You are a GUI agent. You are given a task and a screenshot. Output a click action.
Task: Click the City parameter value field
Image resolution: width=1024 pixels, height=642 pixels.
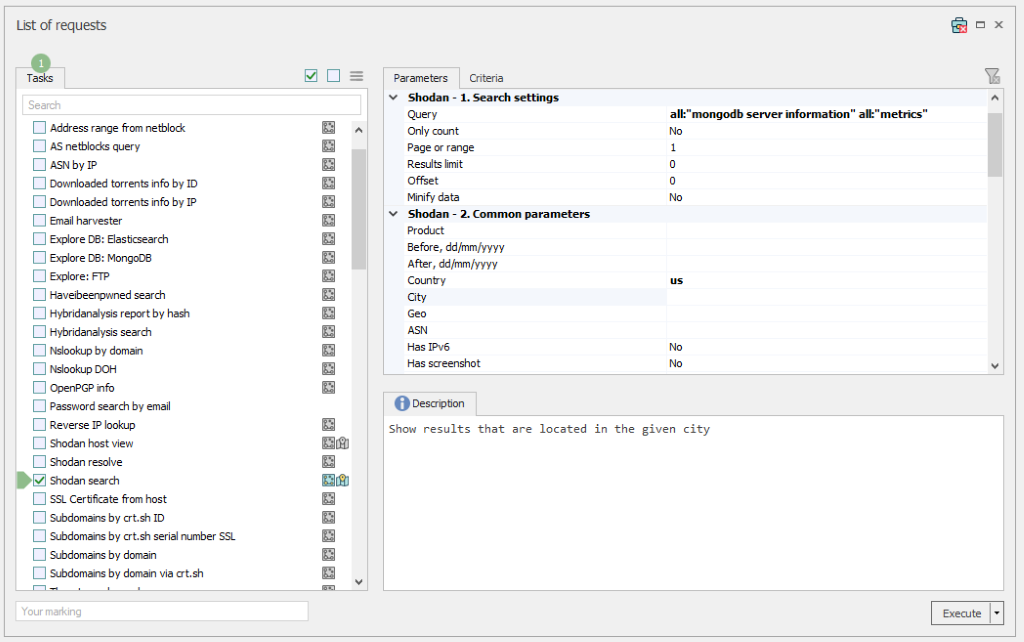(x=827, y=297)
